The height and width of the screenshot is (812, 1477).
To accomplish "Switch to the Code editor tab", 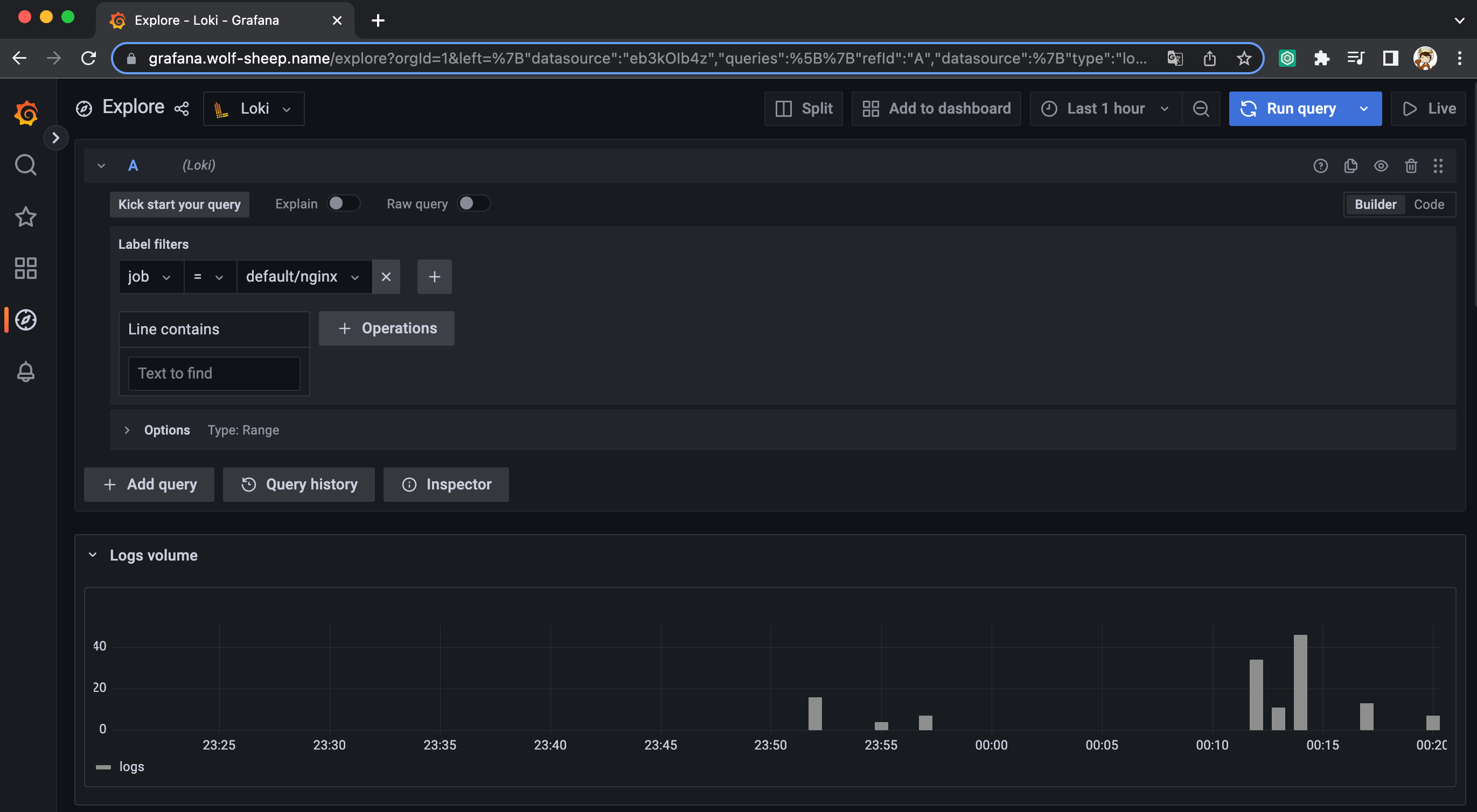I will coord(1429,204).
